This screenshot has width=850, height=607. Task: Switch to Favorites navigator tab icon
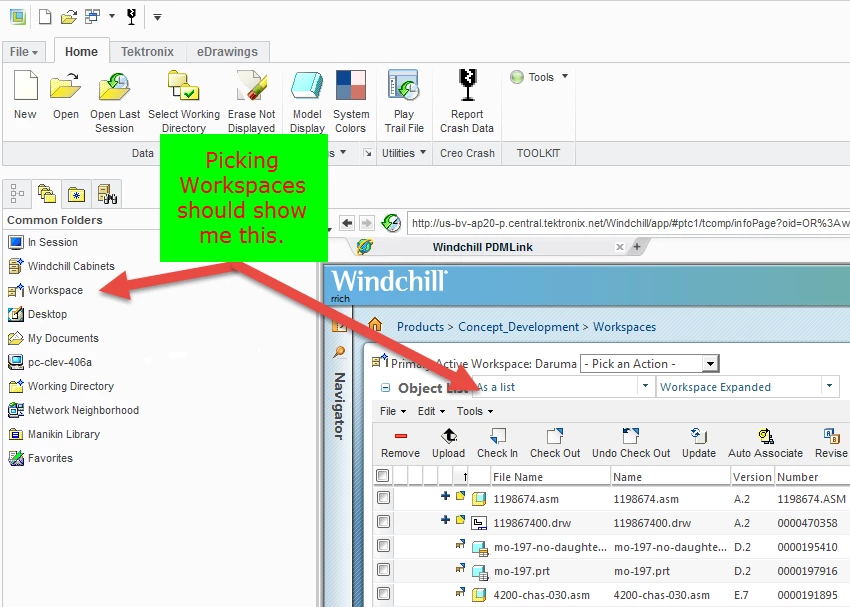[76, 194]
